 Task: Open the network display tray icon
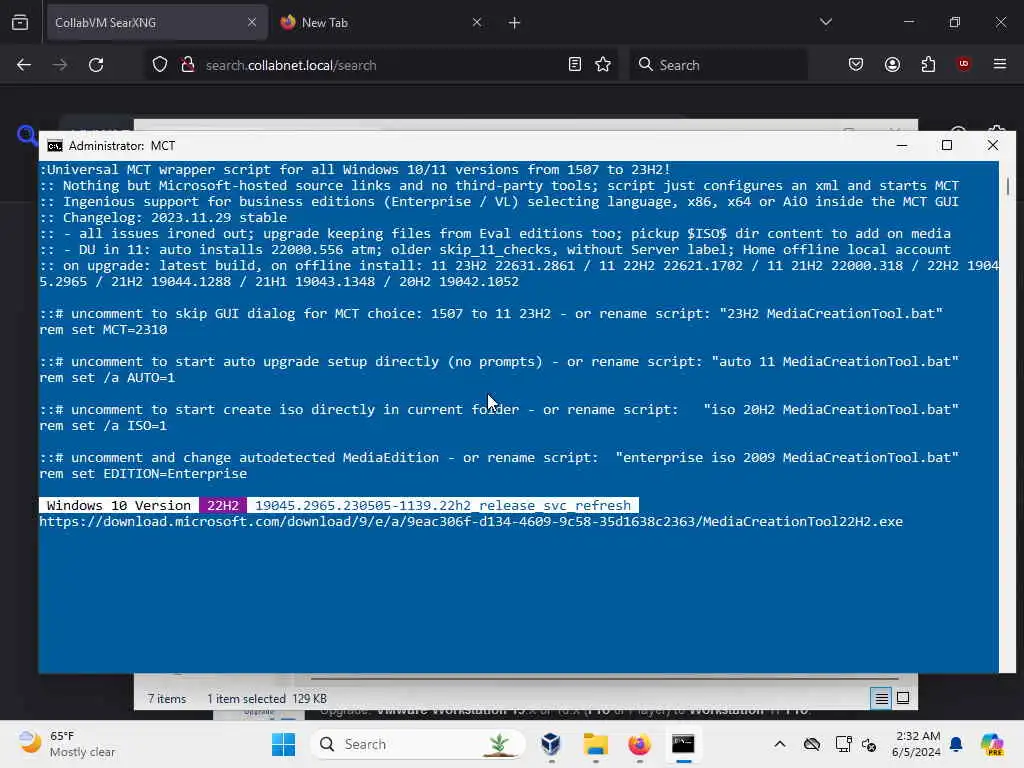coord(843,744)
